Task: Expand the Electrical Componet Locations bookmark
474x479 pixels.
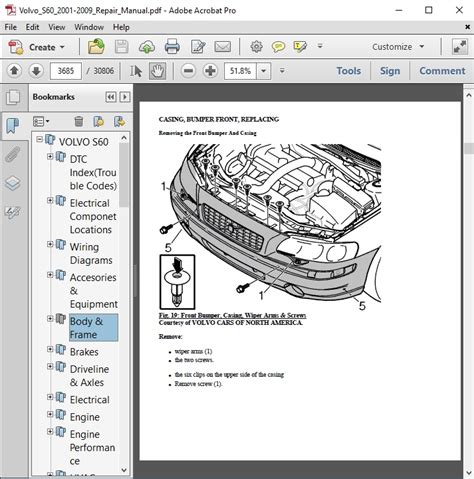Action: coord(50,200)
